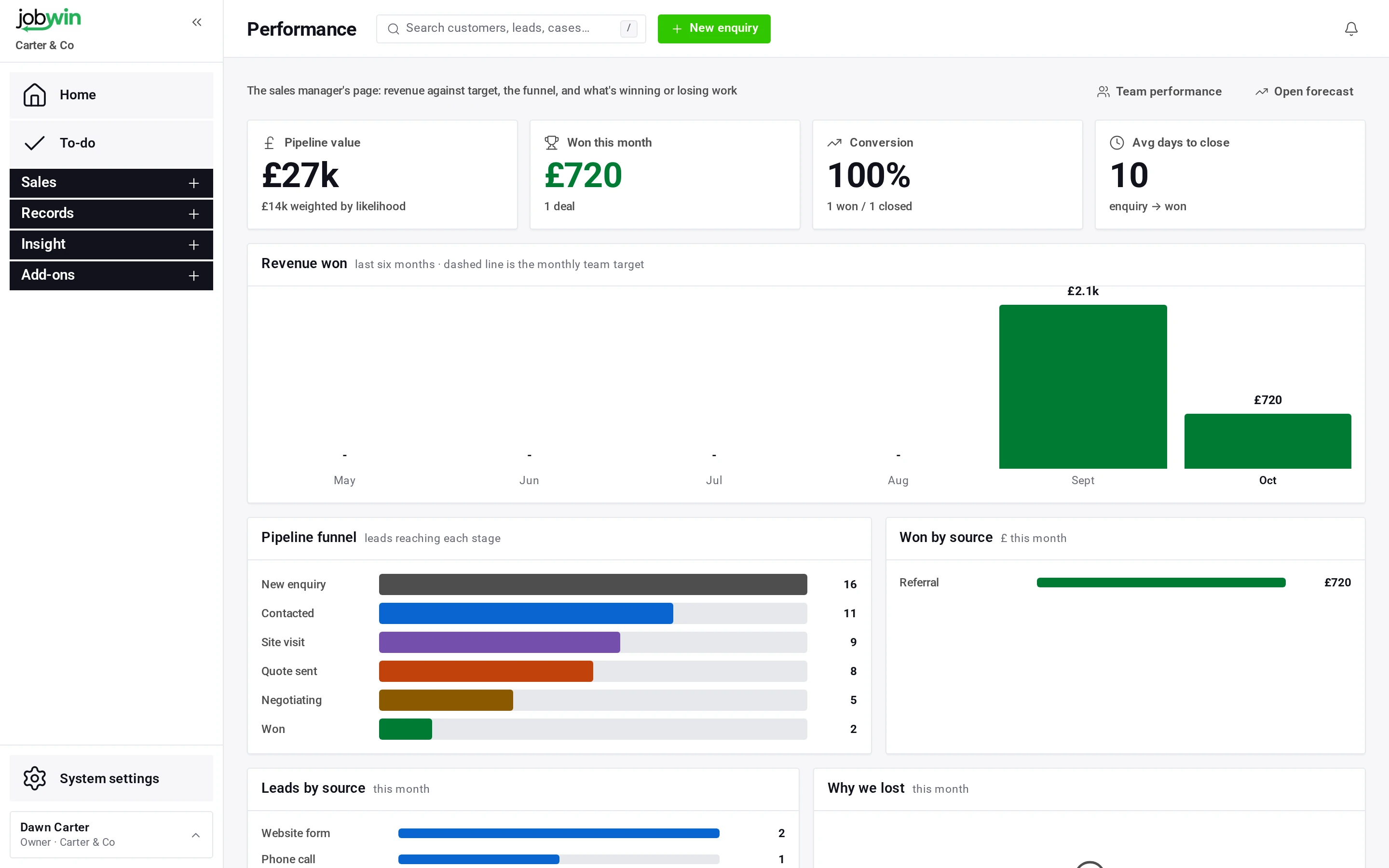The height and width of the screenshot is (868, 1389).
Task: Click the Won funnel bar
Action: pyautogui.click(x=405, y=729)
